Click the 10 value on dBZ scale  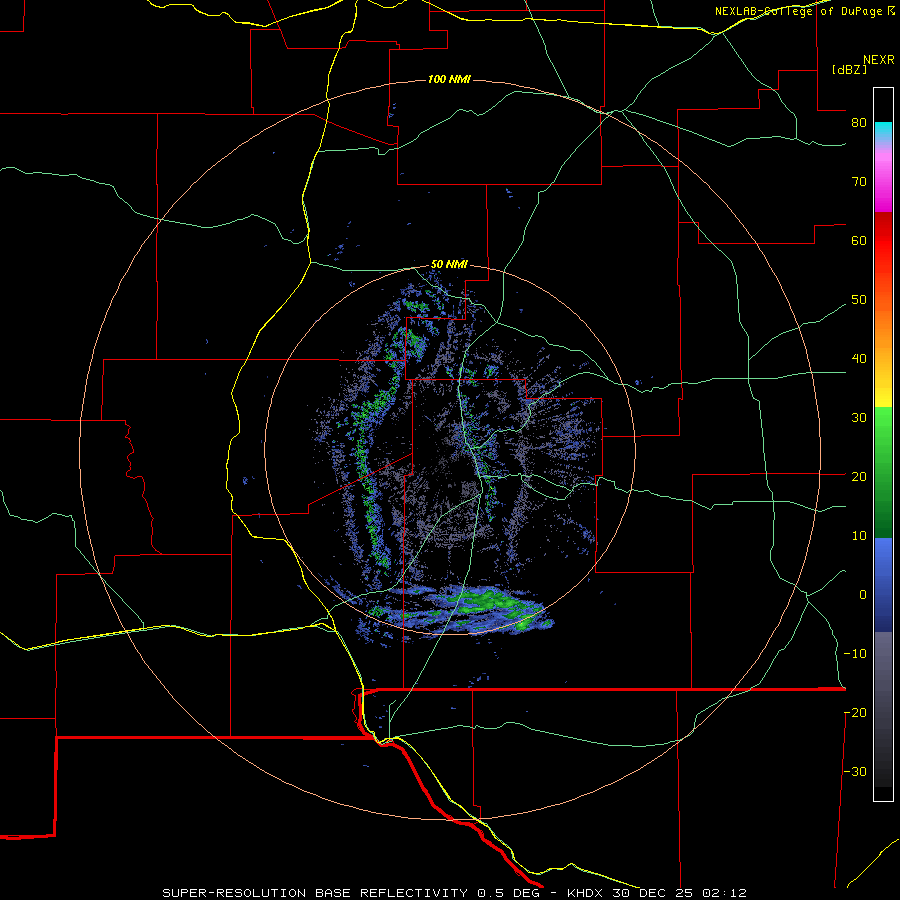click(859, 536)
